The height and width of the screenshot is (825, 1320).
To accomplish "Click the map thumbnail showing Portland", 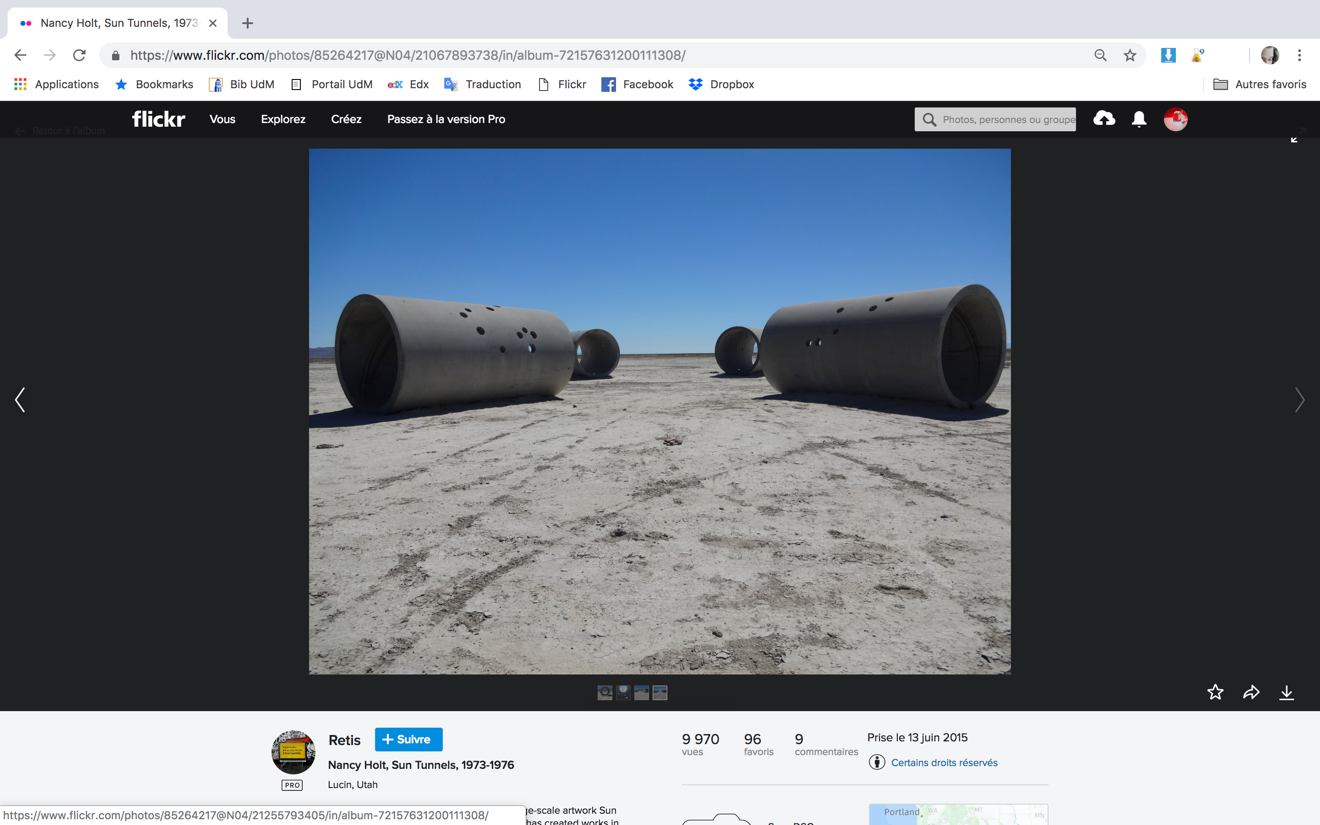I will [958, 814].
